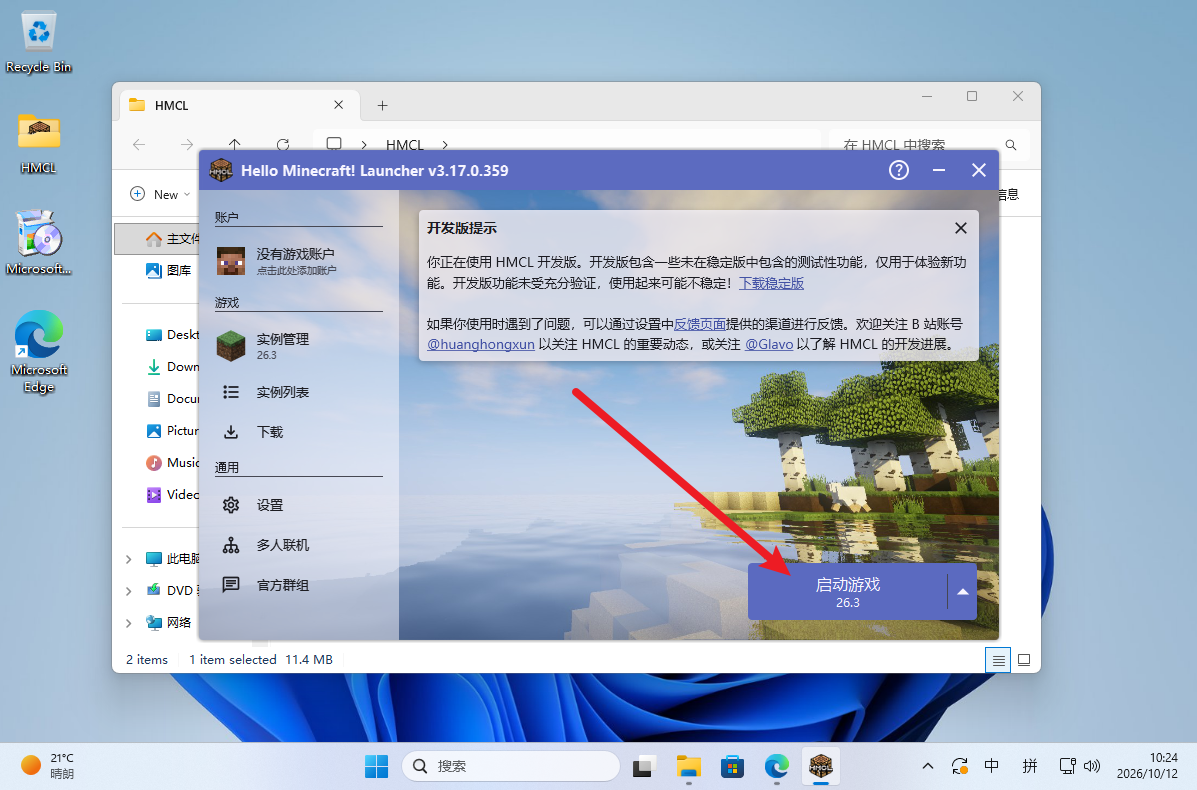Go back in File Explorer
The width and height of the screenshot is (1197, 790).
coord(139,144)
